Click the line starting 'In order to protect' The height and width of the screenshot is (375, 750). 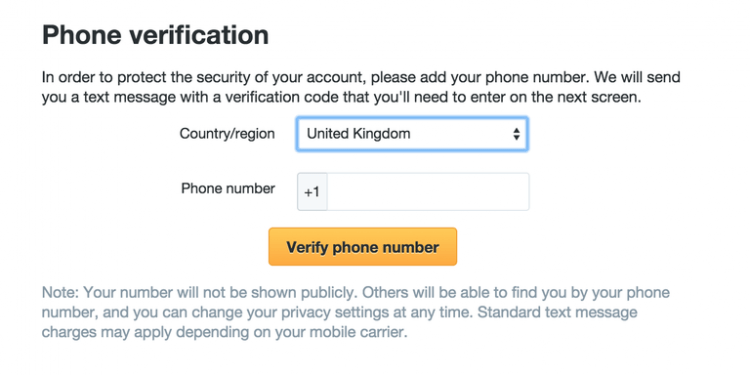click(x=361, y=77)
